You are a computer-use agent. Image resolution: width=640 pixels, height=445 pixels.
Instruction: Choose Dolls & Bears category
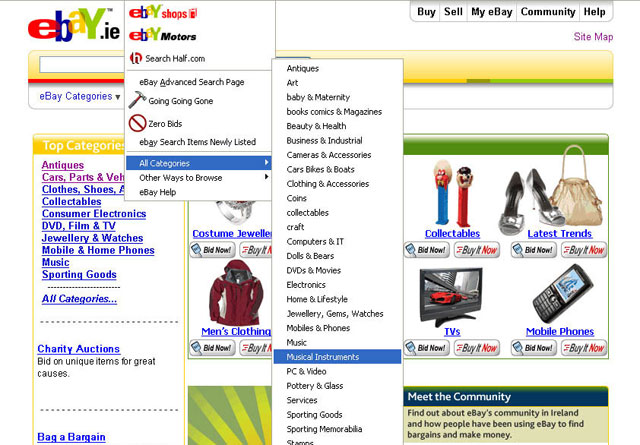point(310,256)
